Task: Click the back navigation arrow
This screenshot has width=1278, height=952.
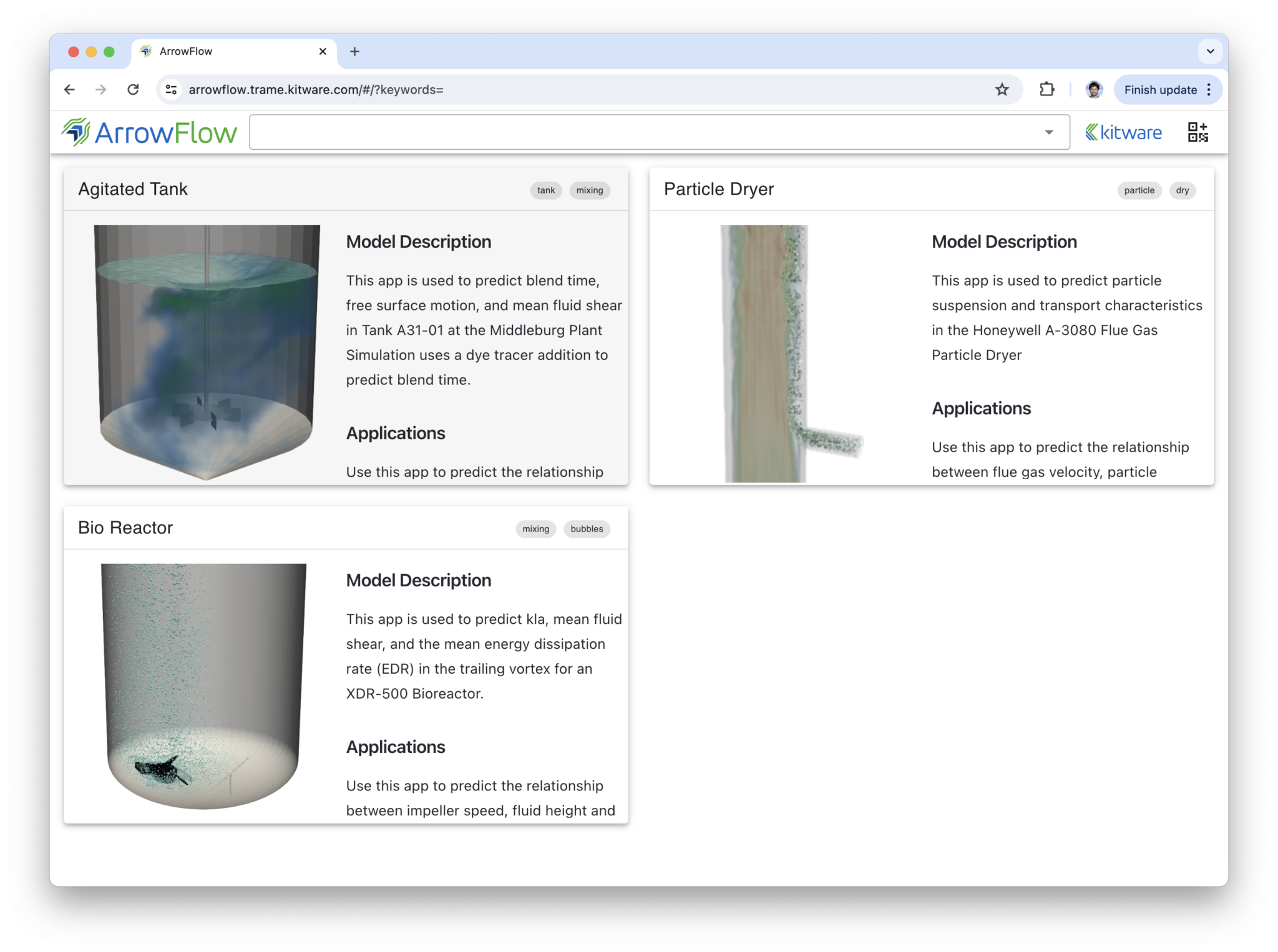Action: (x=69, y=89)
